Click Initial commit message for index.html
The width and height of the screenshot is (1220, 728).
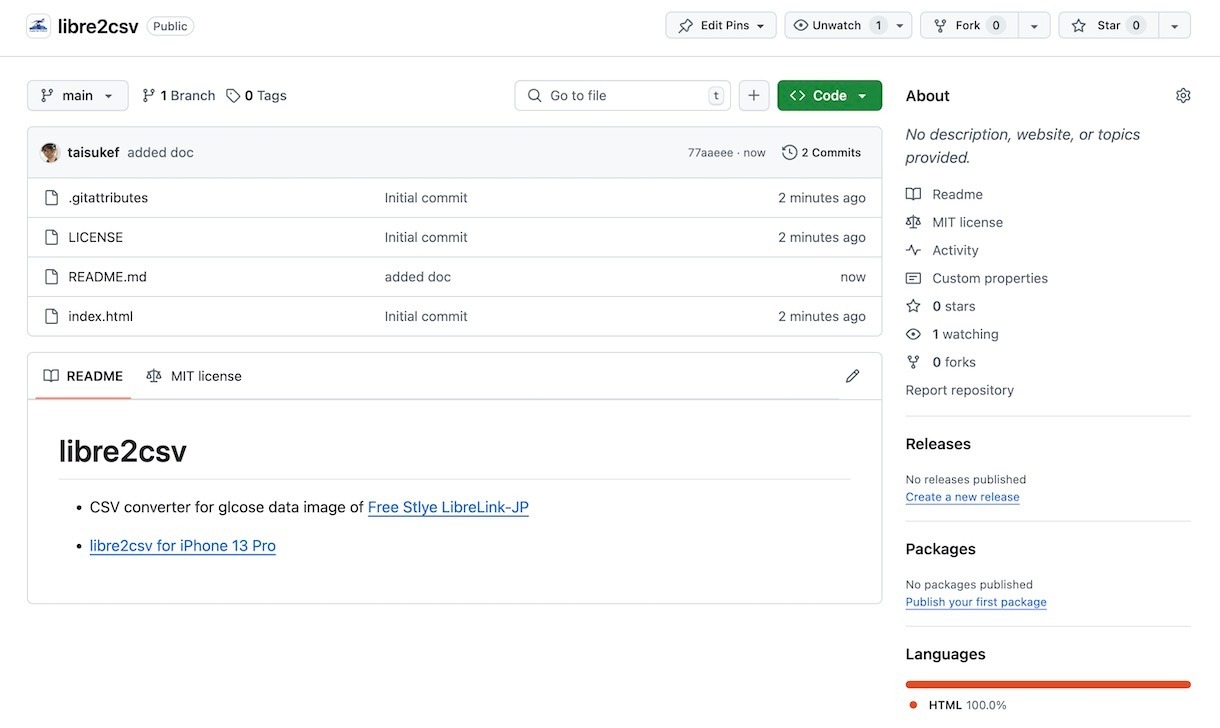pos(426,317)
